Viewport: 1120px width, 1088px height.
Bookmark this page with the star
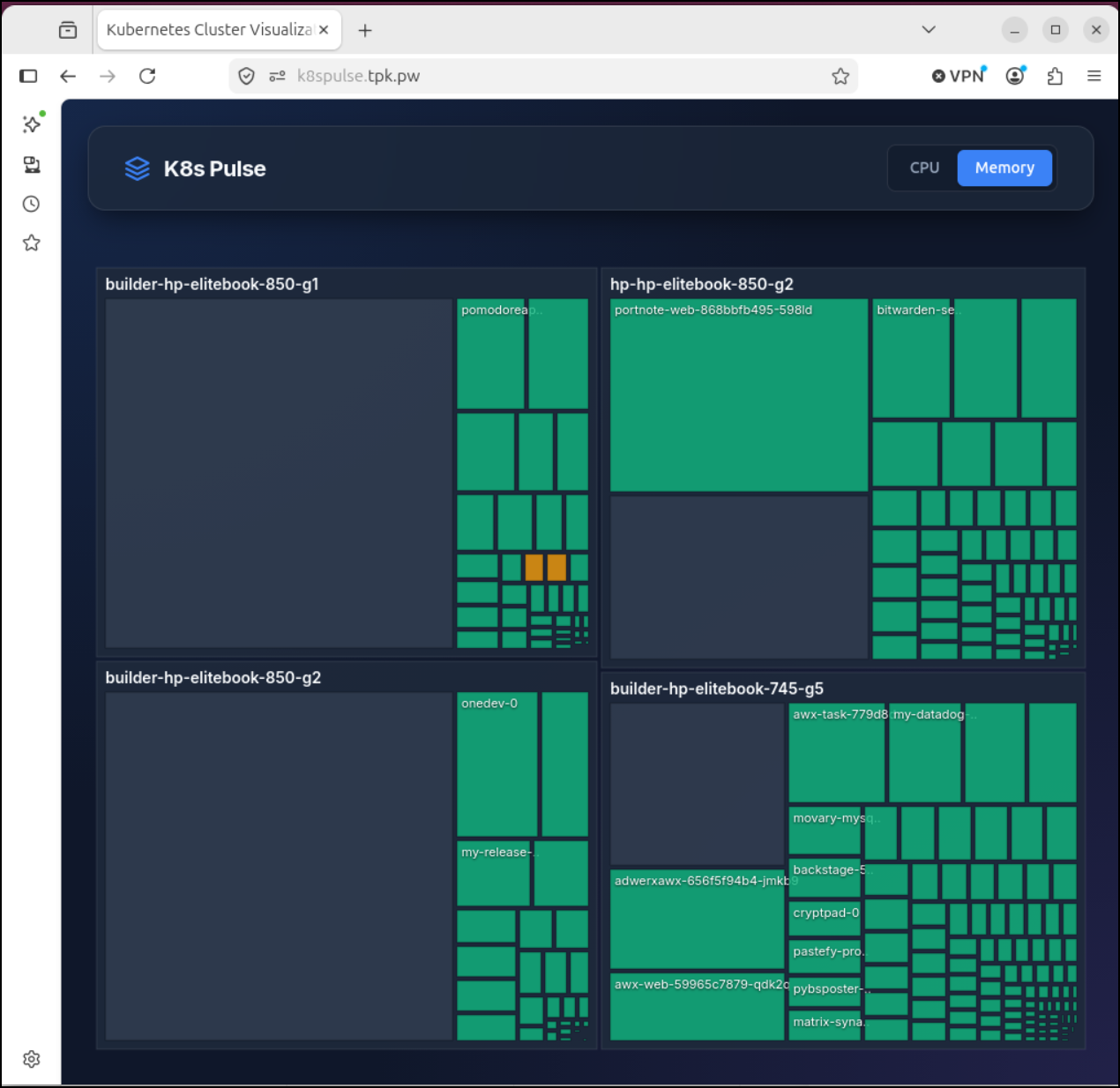pyautogui.click(x=840, y=76)
